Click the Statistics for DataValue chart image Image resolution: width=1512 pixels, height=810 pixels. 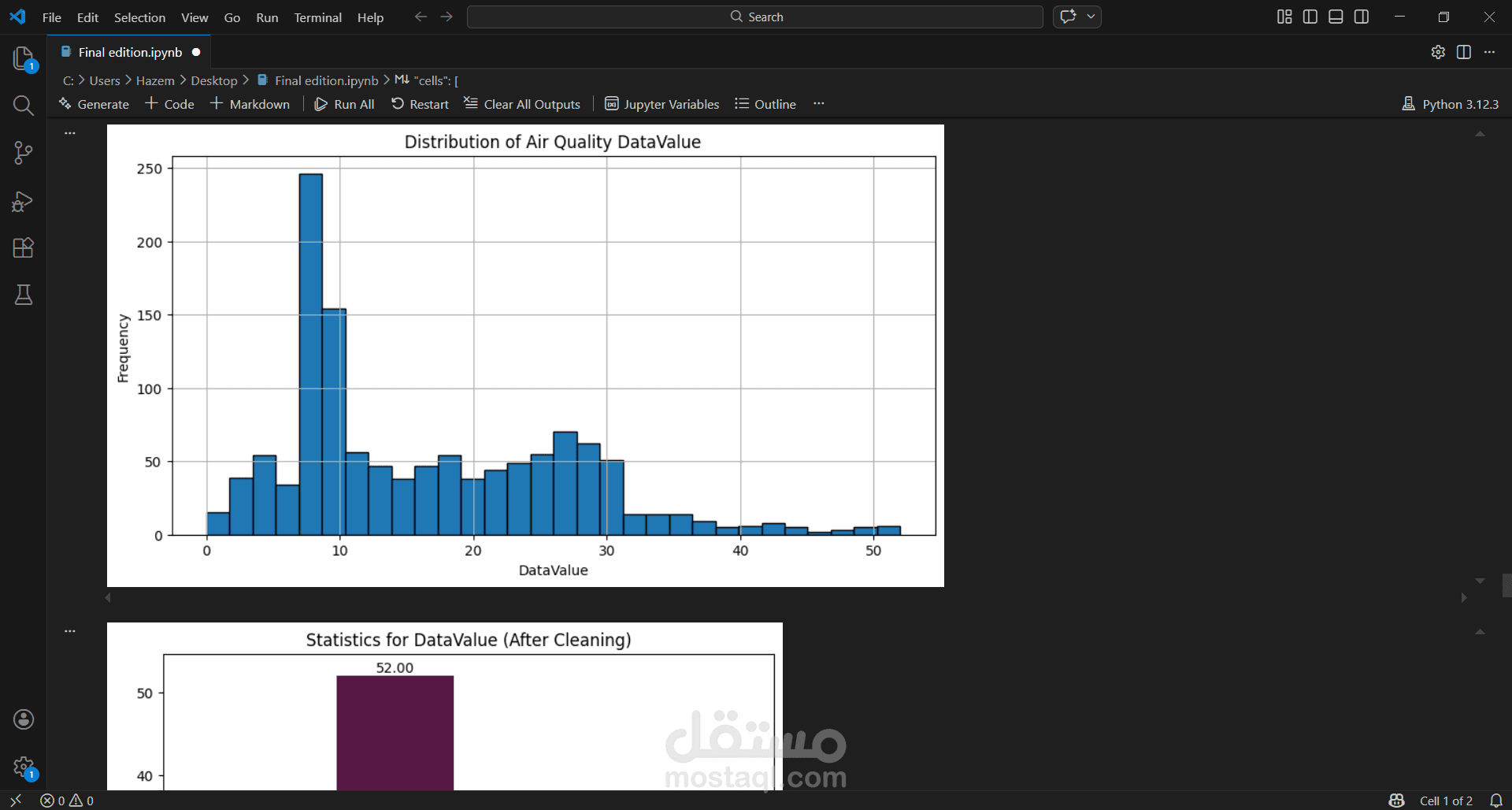445,707
